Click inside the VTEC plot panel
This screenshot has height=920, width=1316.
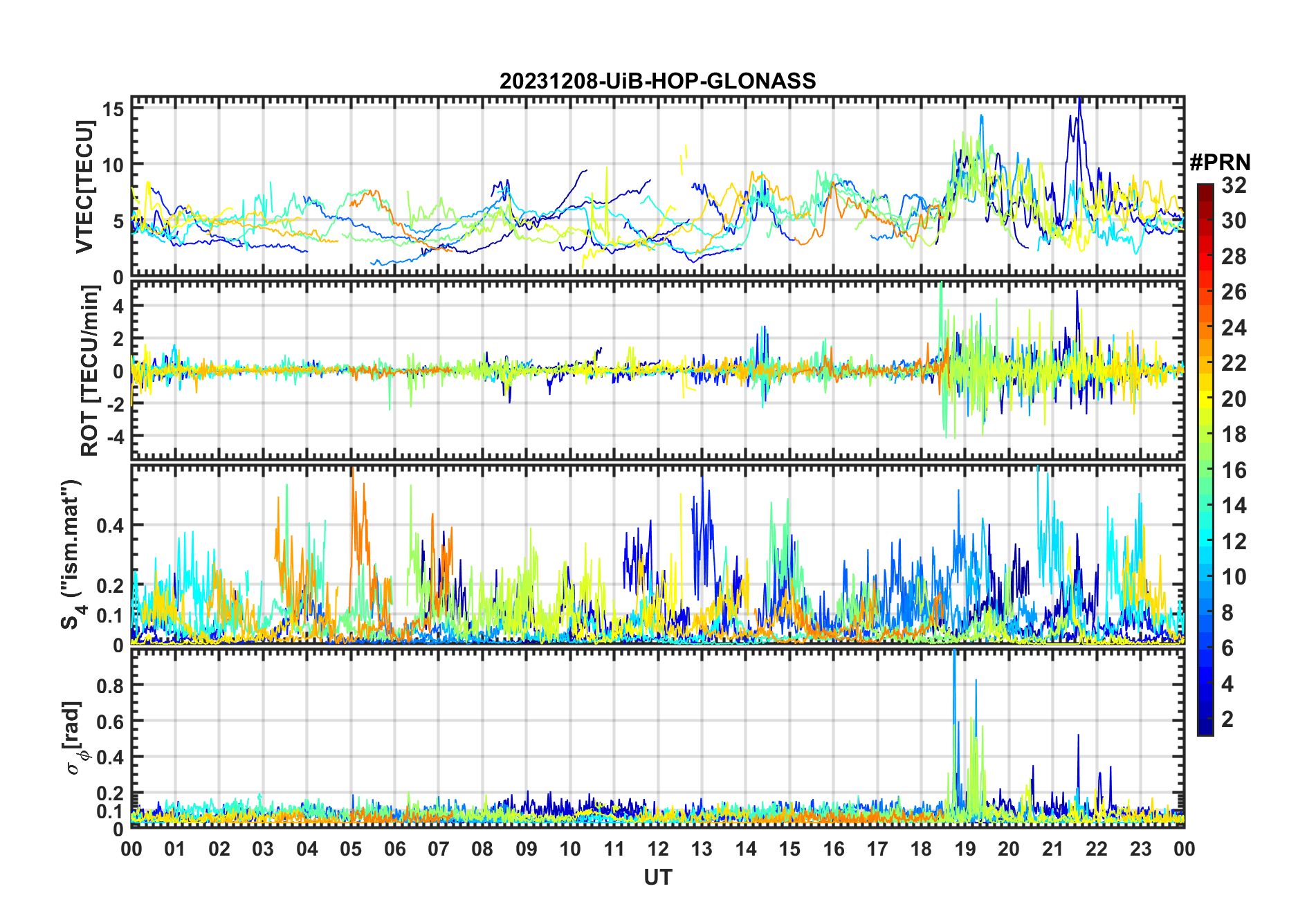658,187
